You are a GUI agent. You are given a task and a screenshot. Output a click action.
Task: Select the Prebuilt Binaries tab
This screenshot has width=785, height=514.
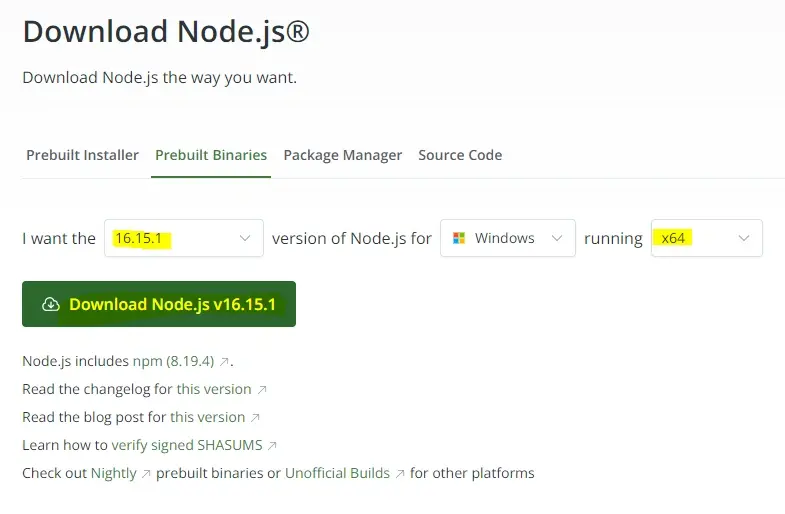(x=211, y=155)
